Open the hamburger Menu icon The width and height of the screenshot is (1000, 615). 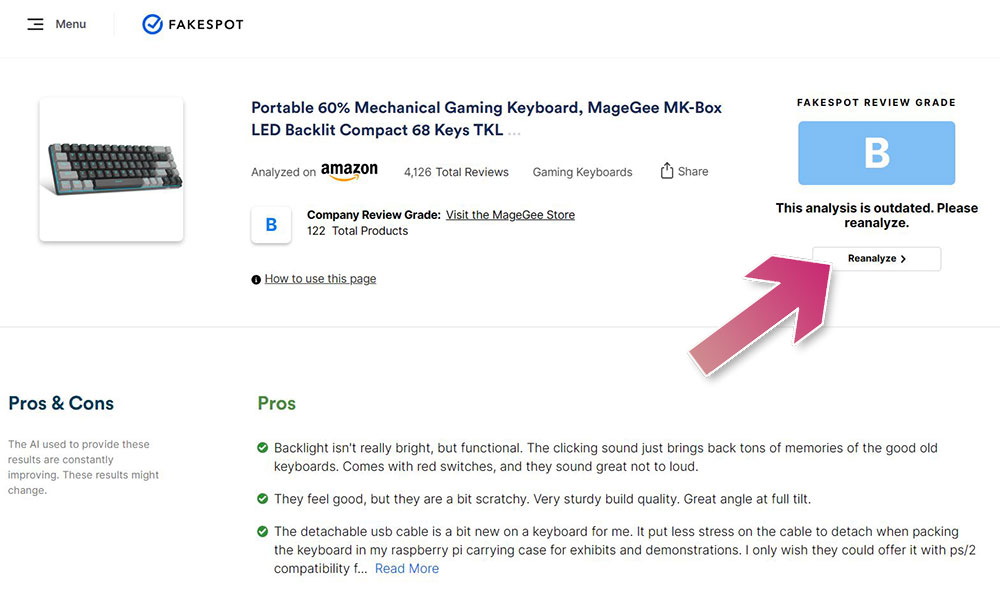click(x=35, y=24)
